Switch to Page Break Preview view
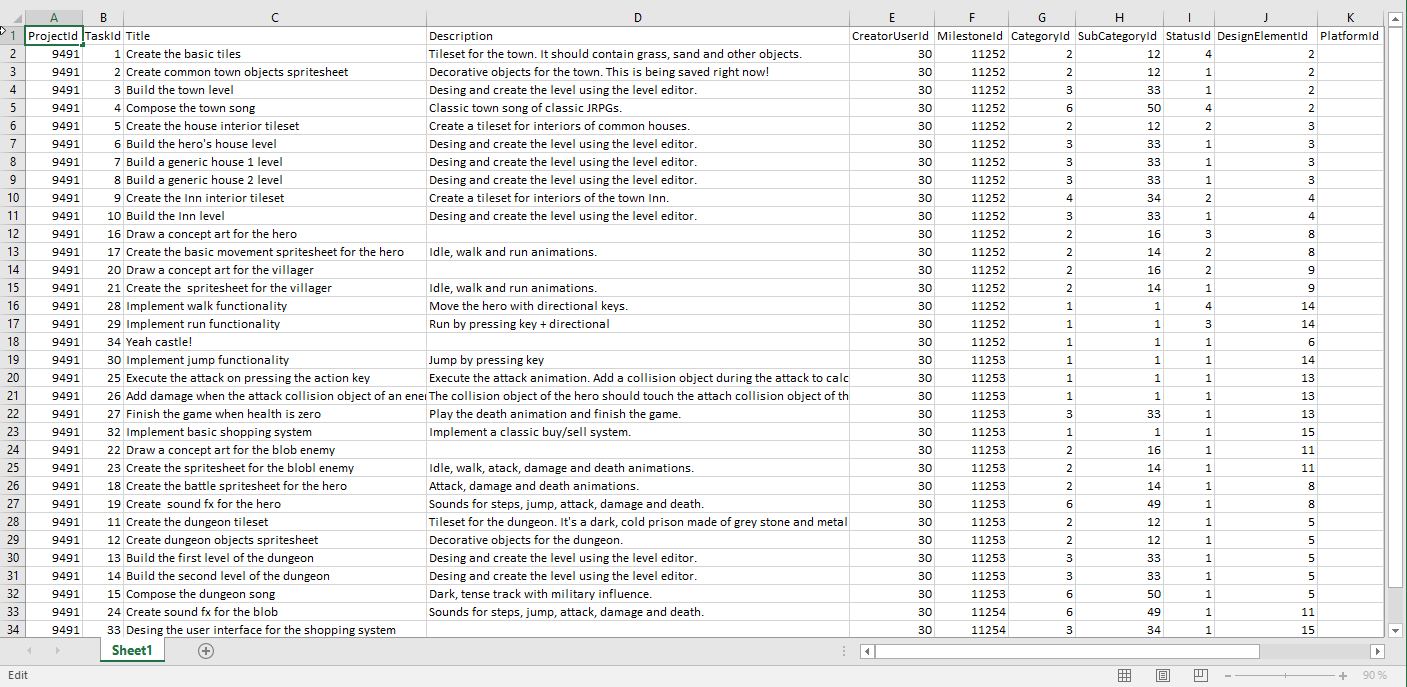 click(x=1202, y=675)
